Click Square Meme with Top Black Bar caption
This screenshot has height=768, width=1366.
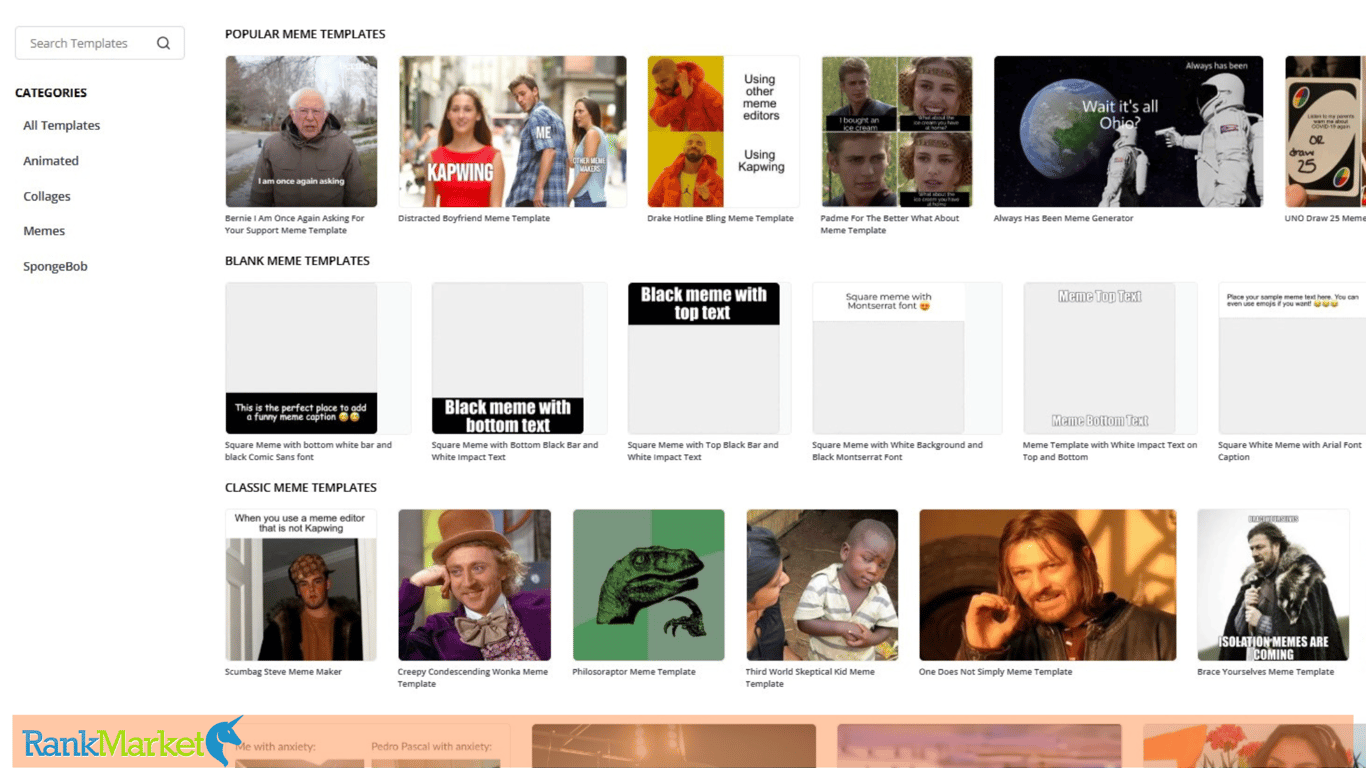point(703,451)
